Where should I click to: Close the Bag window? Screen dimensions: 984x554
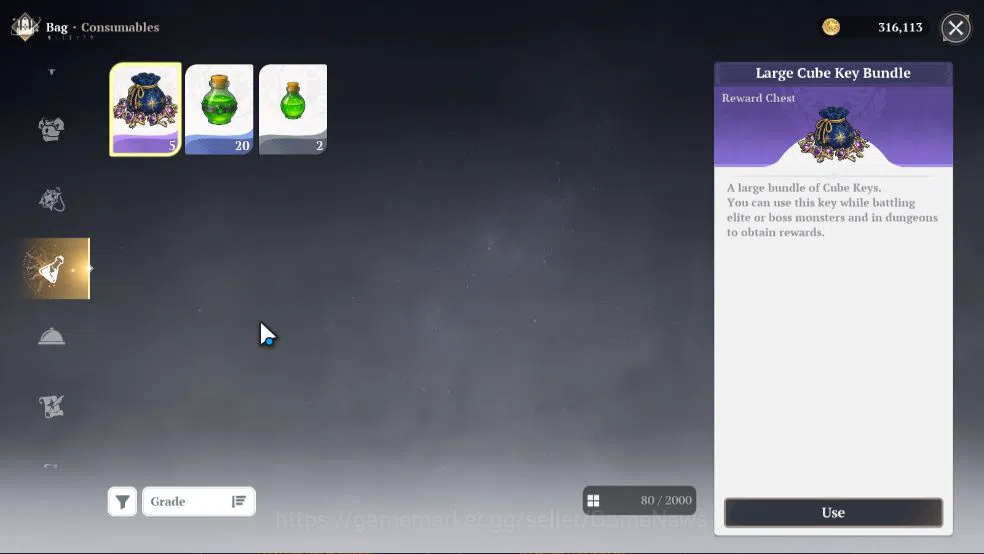(956, 28)
